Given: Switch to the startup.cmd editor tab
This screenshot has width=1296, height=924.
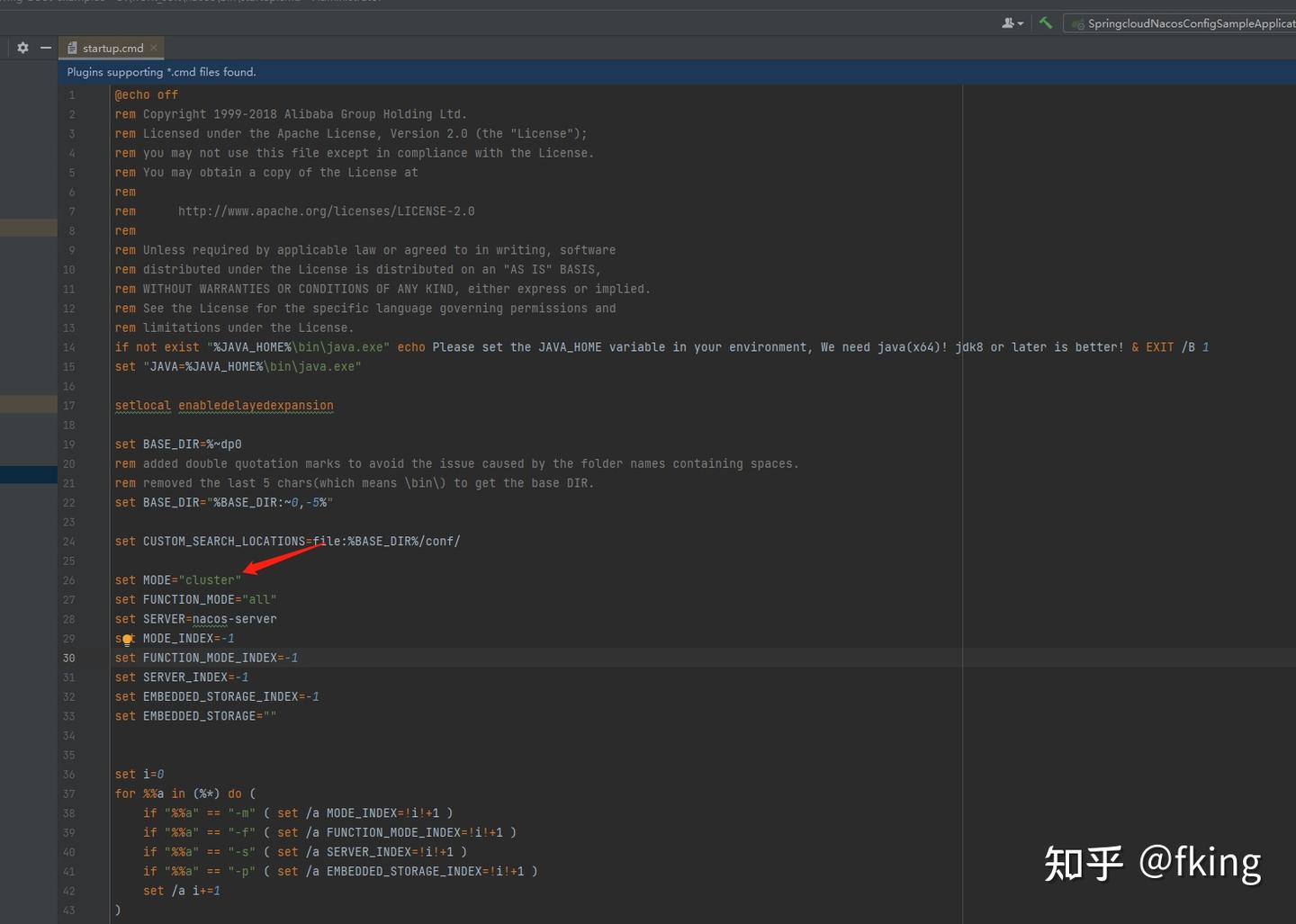Looking at the screenshot, I should coord(110,48).
